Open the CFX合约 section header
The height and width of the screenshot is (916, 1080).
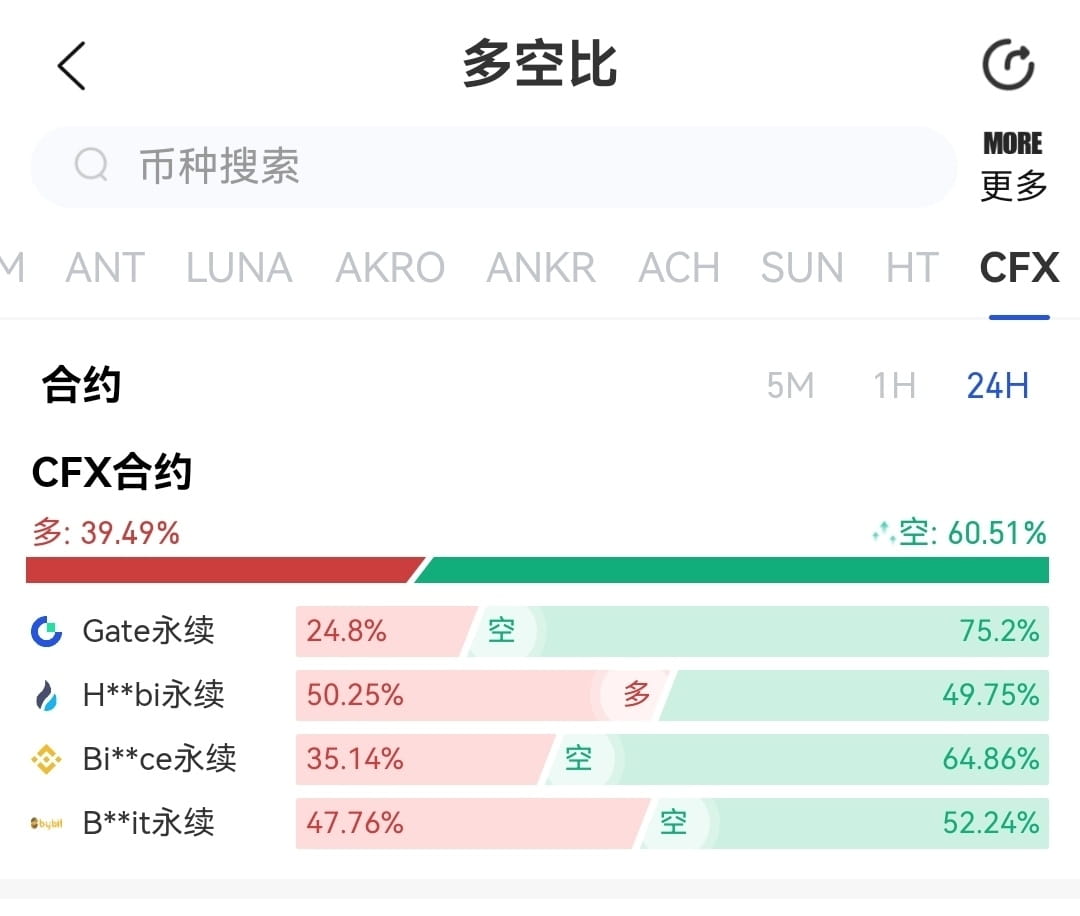(111, 472)
